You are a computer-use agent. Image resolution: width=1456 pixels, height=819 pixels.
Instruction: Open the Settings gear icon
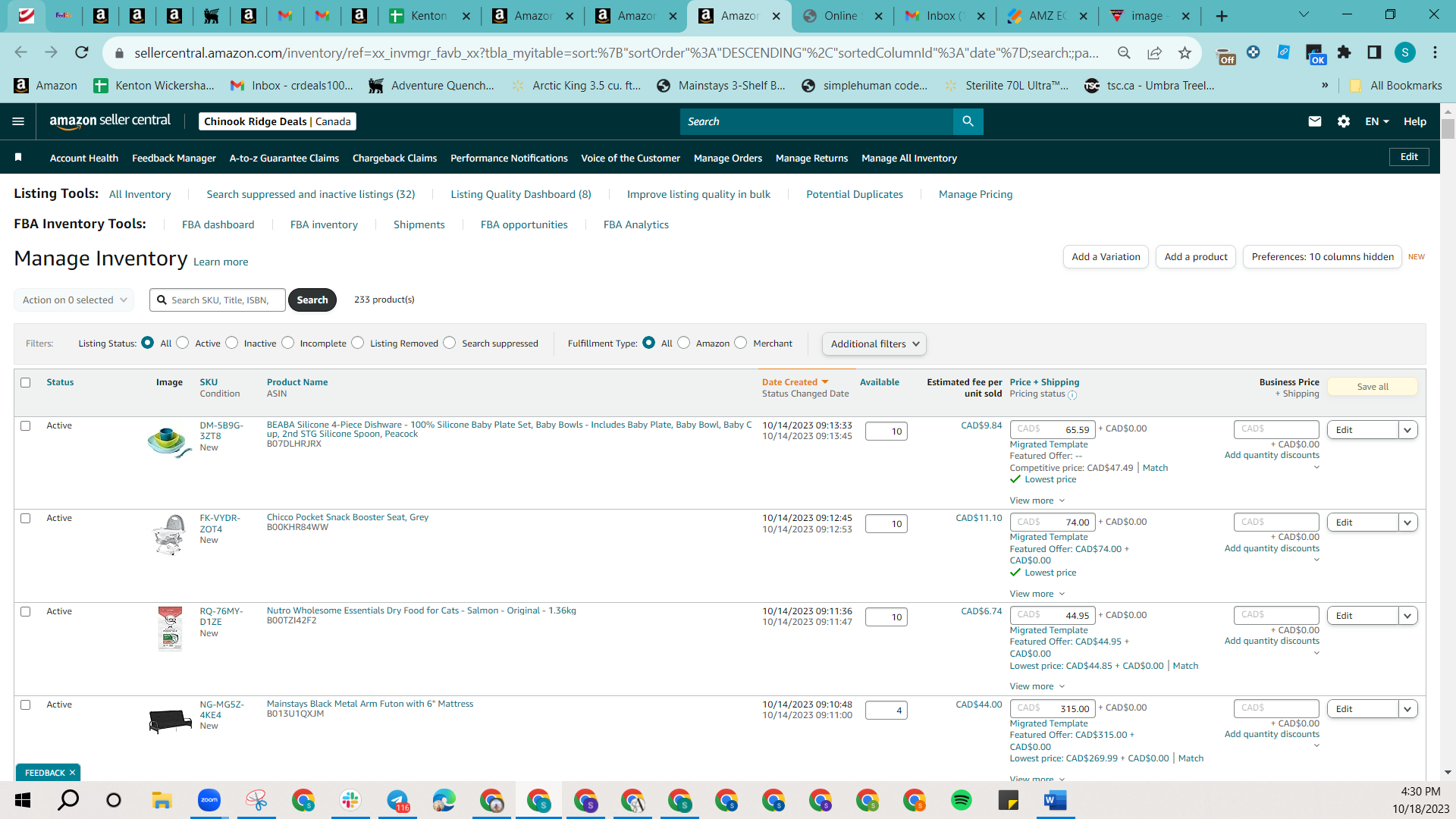(1344, 121)
